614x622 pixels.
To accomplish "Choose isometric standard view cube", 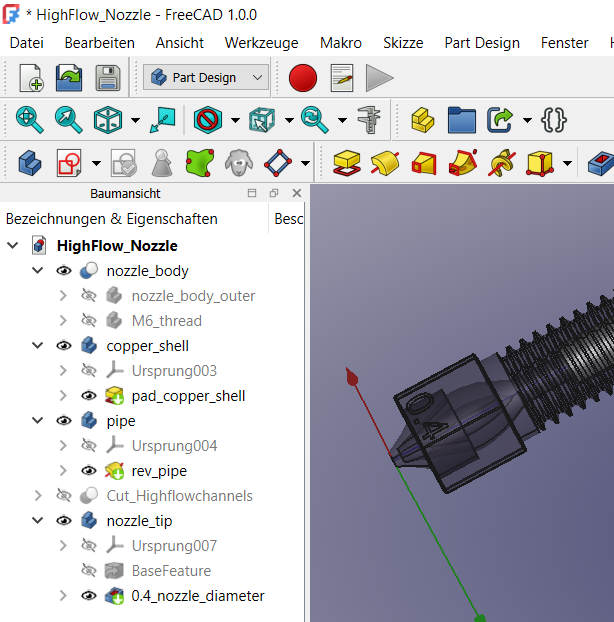I will pyautogui.click(x=108, y=120).
